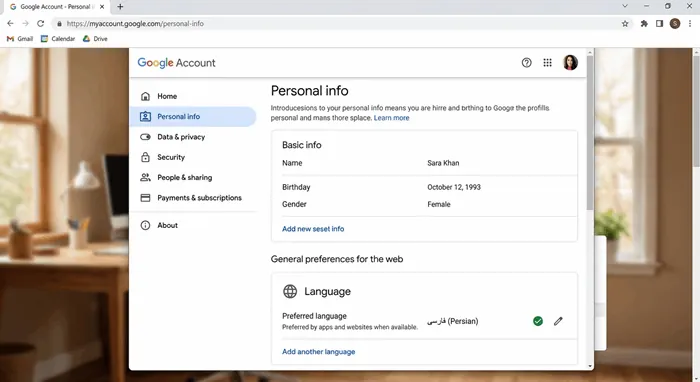This screenshot has height=382, width=700.
Task: Open the Birthday row October 12, 1993
Action: click(424, 187)
